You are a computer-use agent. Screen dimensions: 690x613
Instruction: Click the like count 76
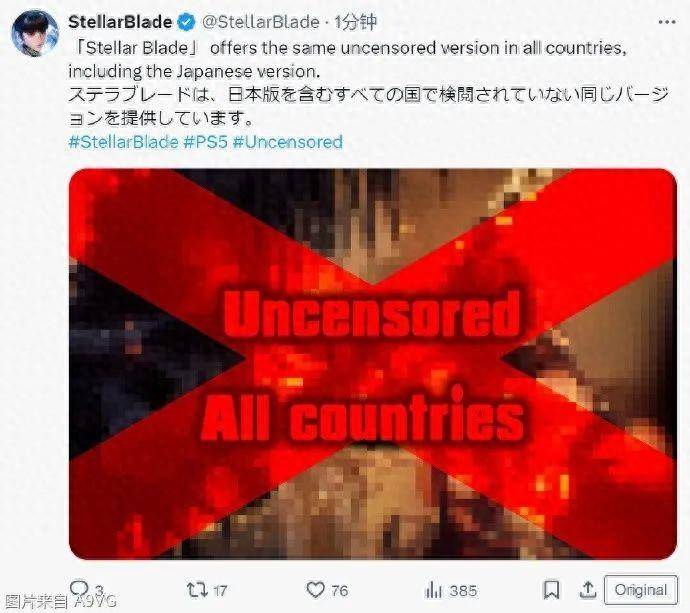point(339,591)
